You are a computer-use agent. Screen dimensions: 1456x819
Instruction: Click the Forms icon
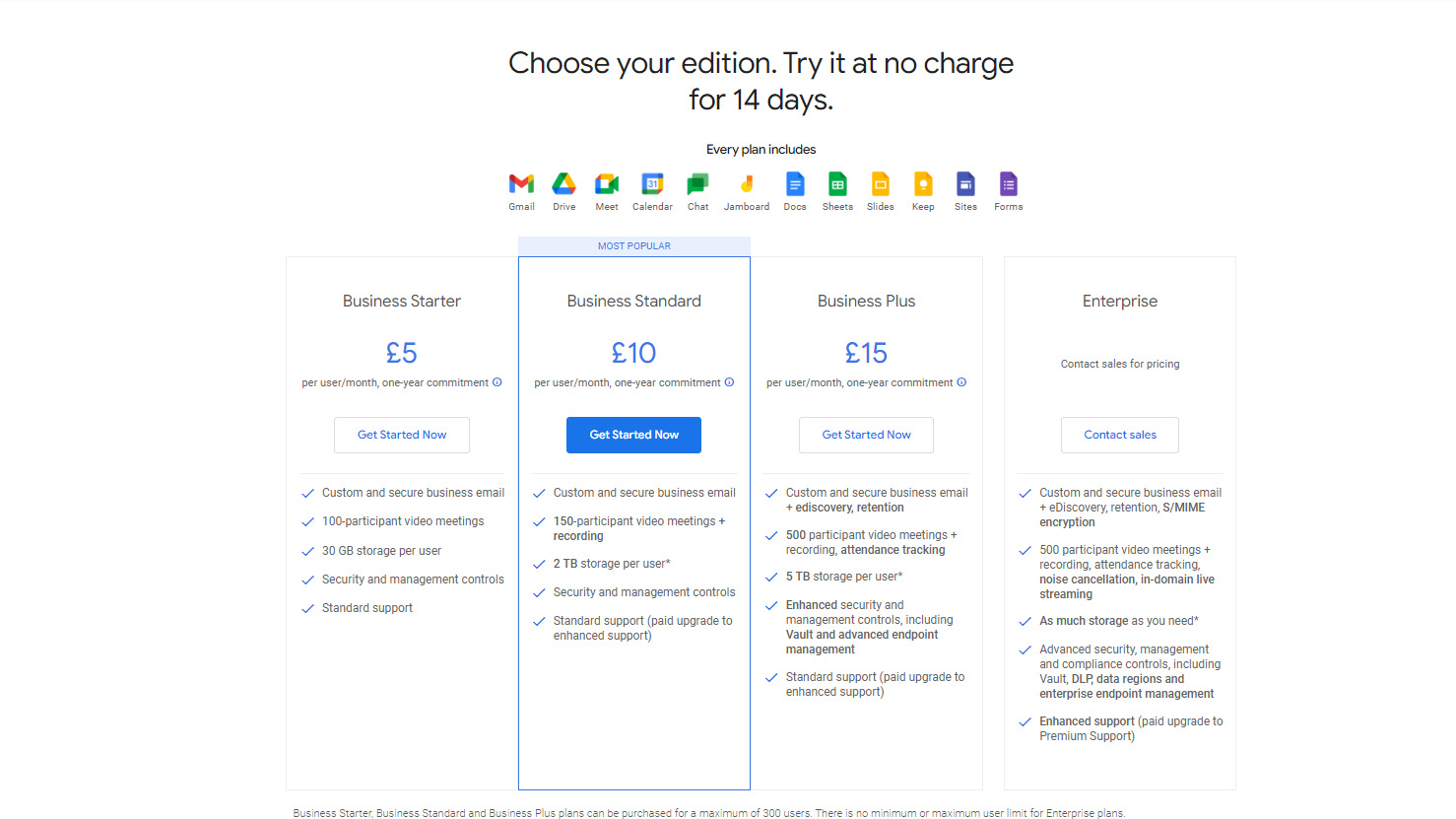coord(1008,184)
